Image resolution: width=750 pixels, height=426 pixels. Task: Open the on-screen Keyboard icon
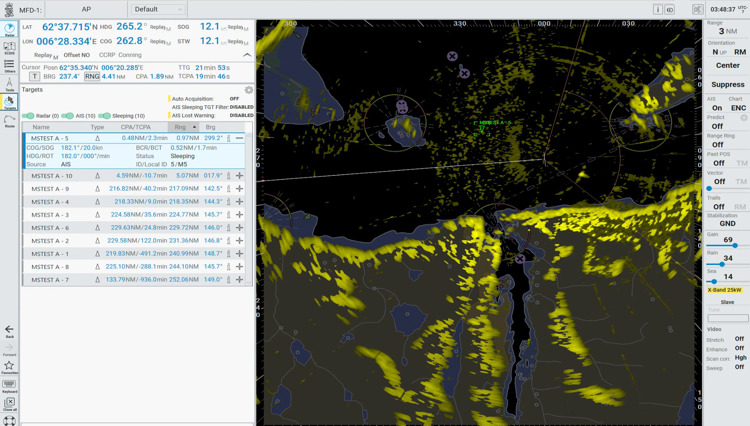click(9, 385)
